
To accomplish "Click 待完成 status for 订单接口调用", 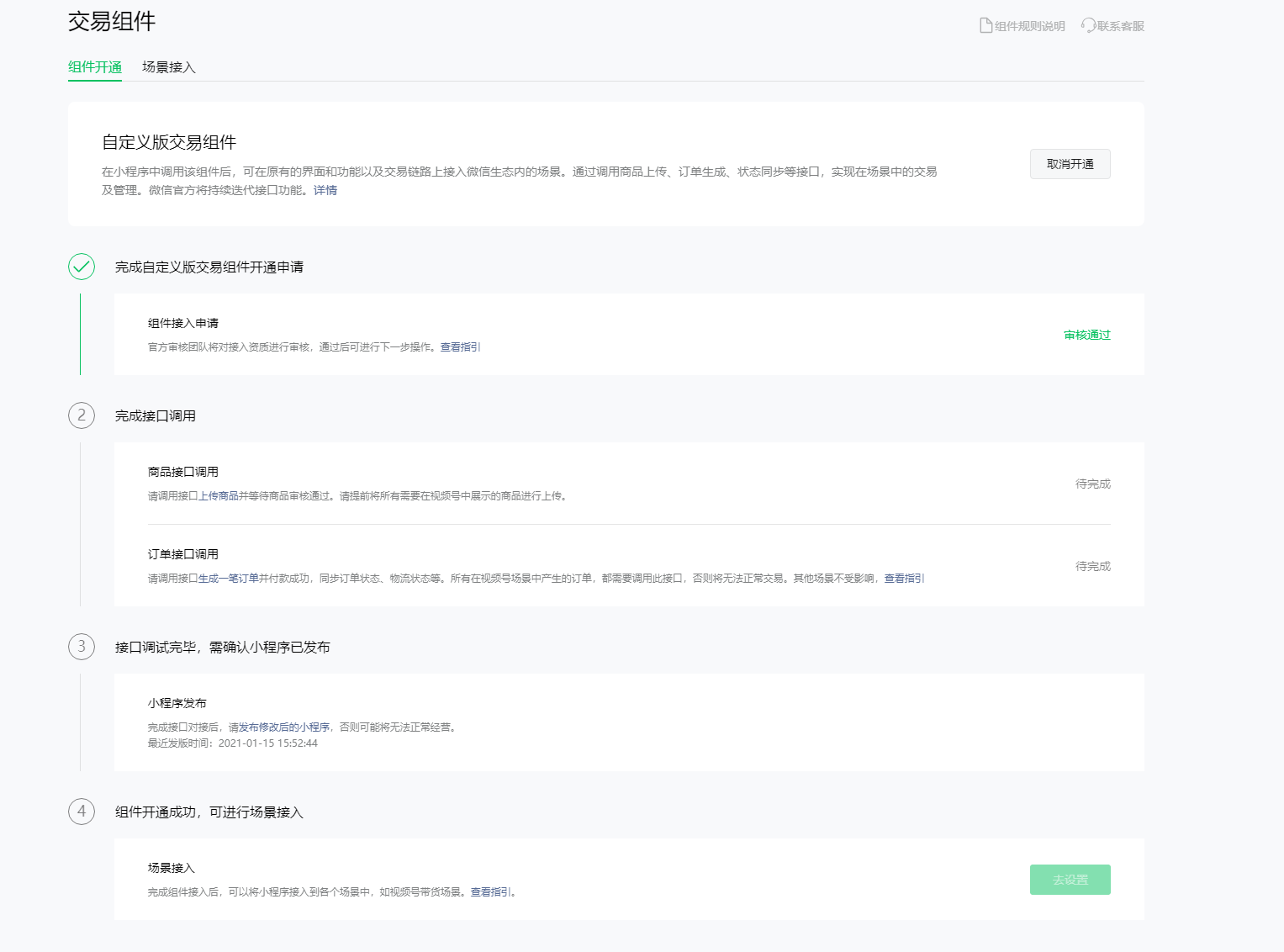I will [1092, 566].
